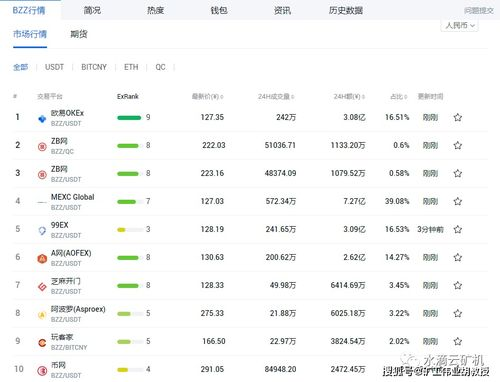Star the 阿波罗(Asproex) market
Image resolution: width=500 pixels, height=382 pixels.
[458, 313]
